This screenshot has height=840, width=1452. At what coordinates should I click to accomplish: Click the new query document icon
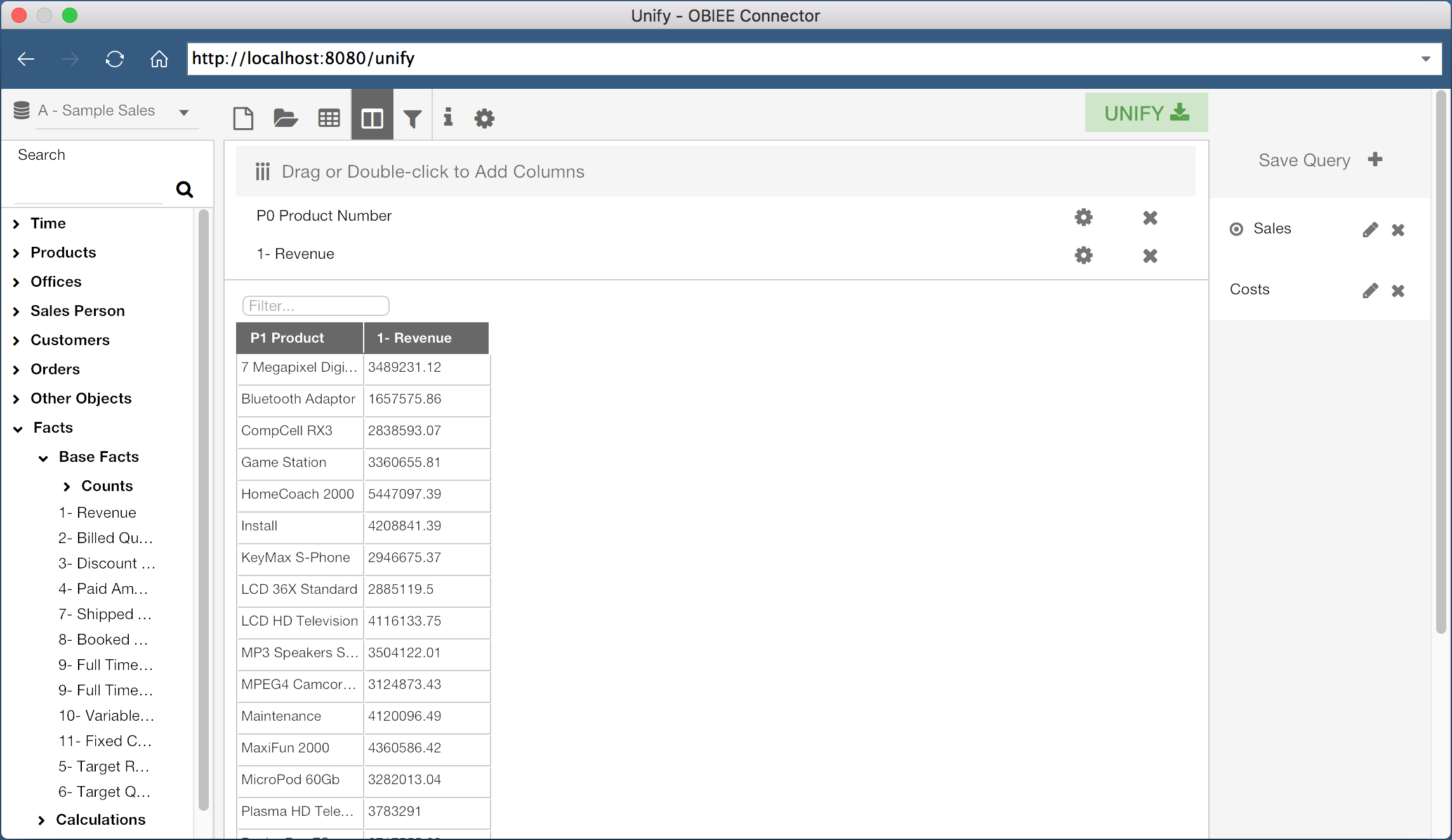243,118
